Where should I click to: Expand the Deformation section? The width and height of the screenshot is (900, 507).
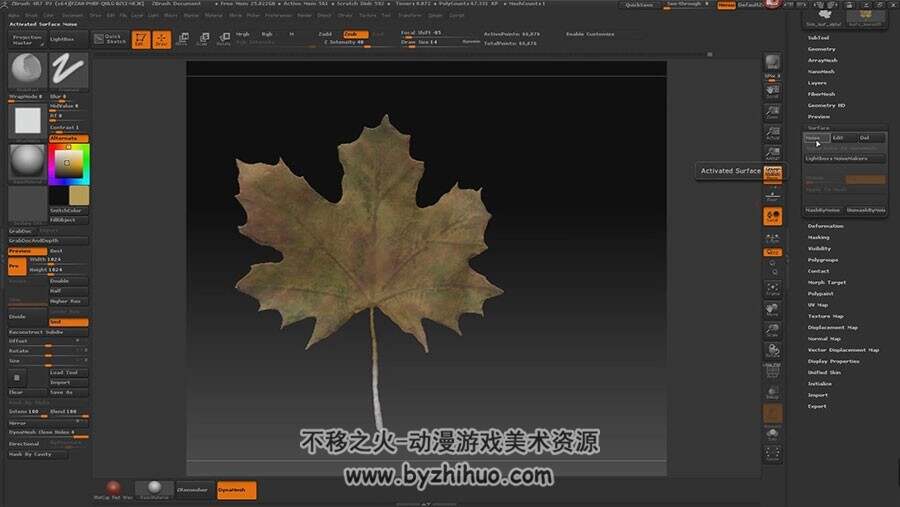click(825, 226)
